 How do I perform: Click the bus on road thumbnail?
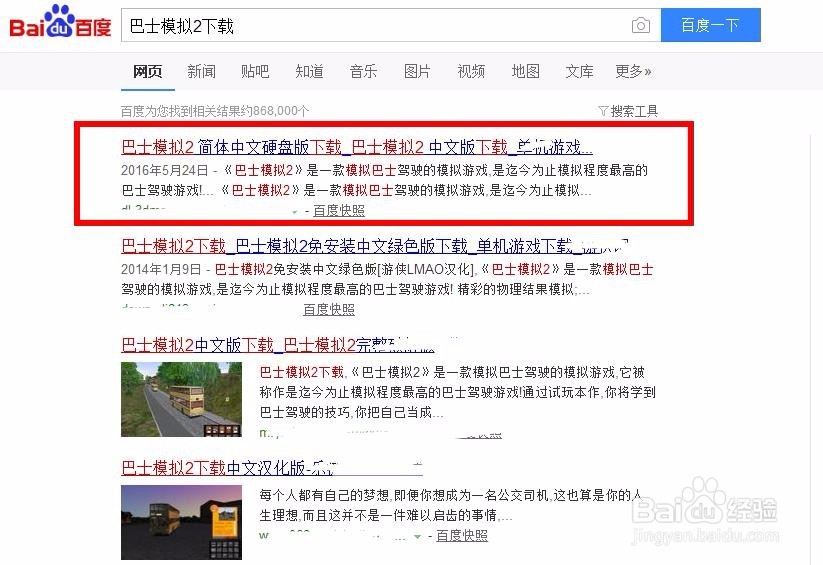[x=182, y=399]
